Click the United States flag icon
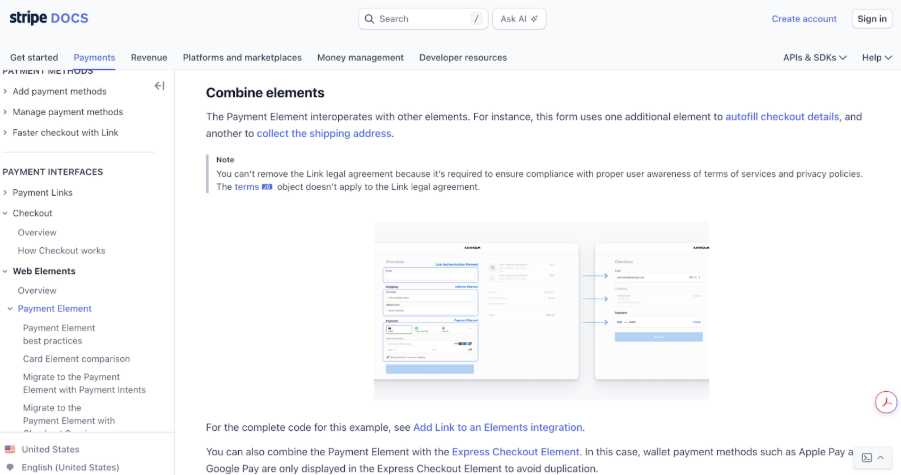The width and height of the screenshot is (901, 475). click(x=10, y=450)
